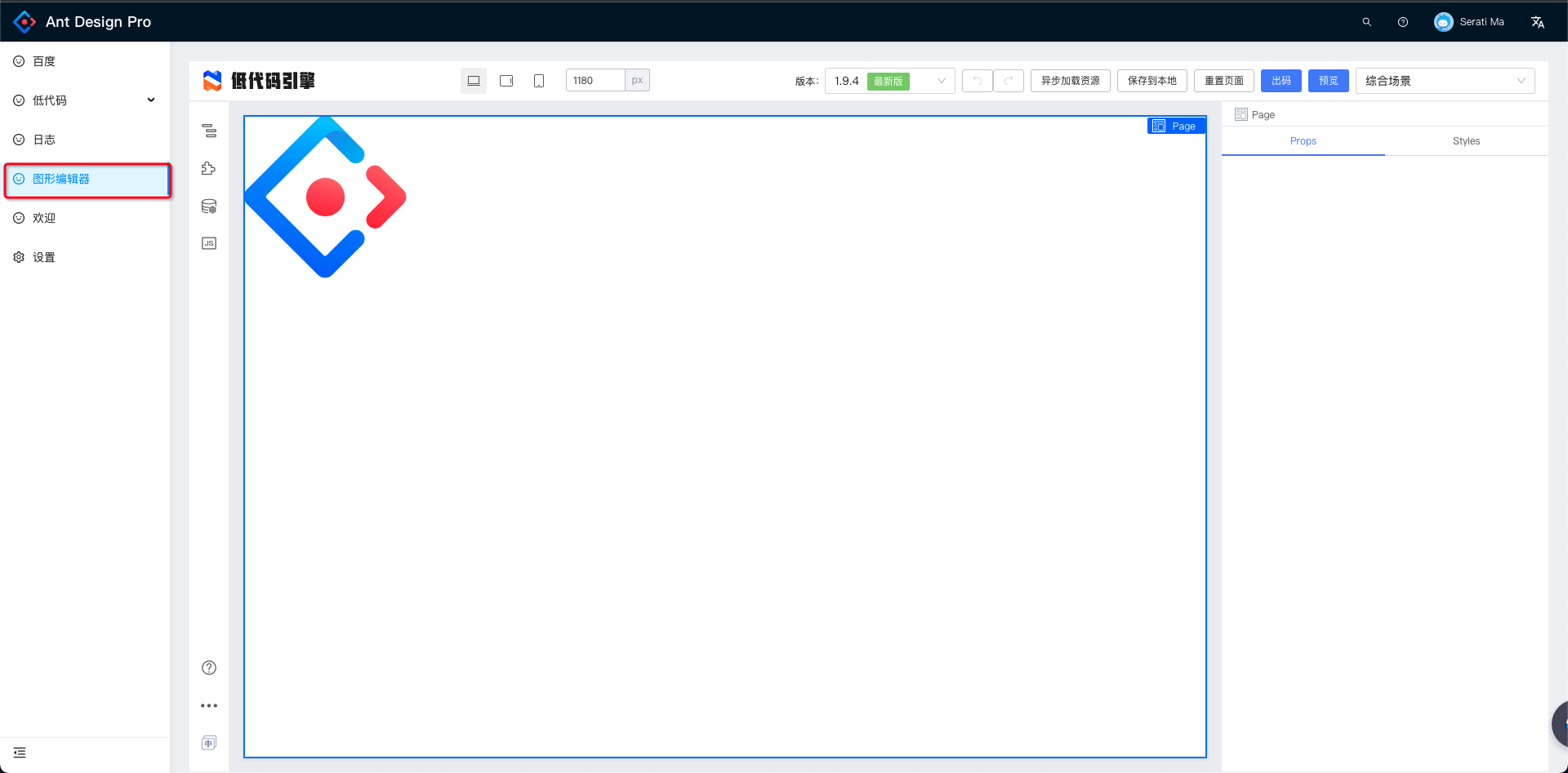Click the Ant Design Pro logo
The width and height of the screenshot is (1568, 773).
pos(25,22)
